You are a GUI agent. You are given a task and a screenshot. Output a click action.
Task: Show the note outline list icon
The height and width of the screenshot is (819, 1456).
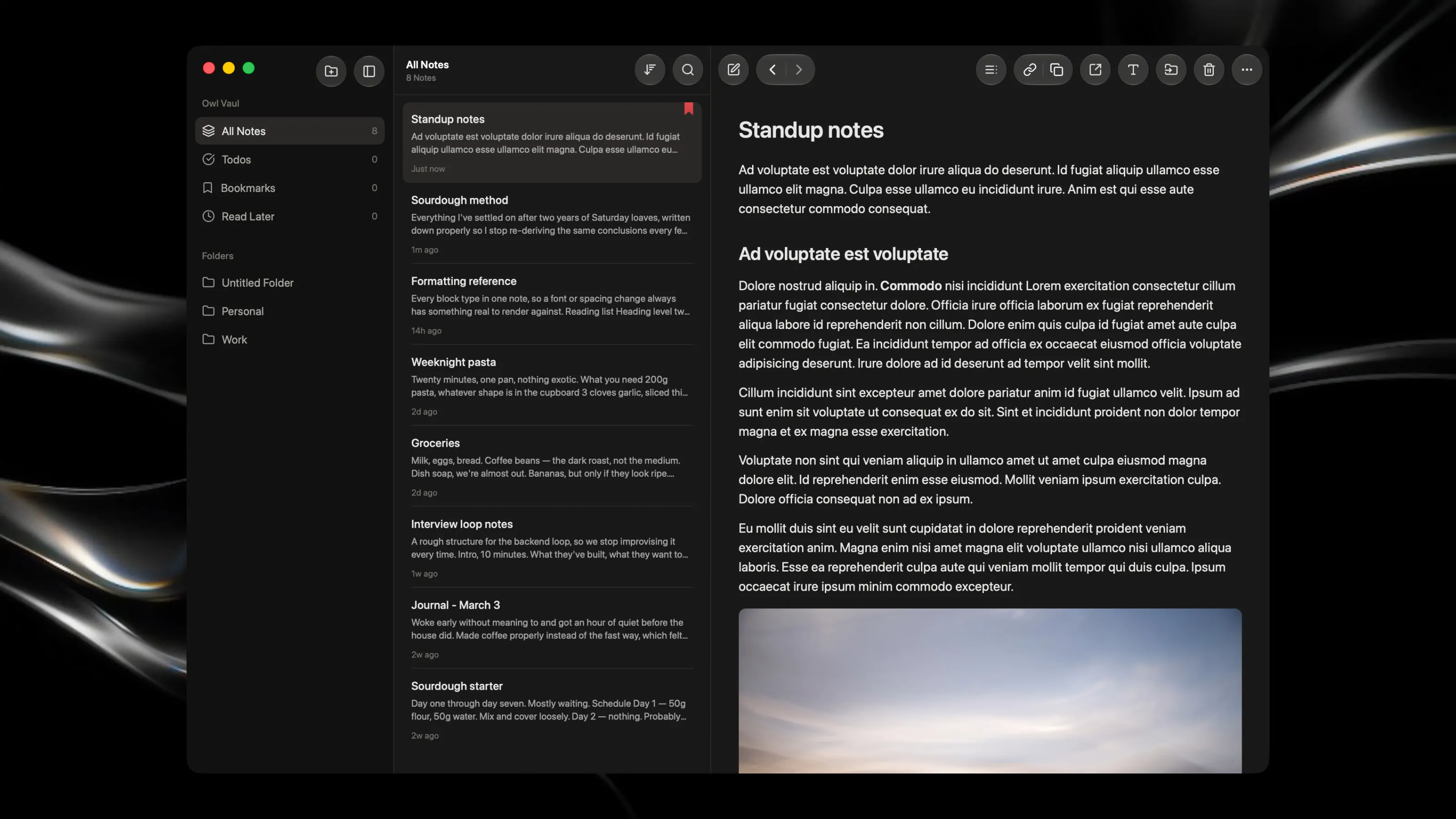(x=991, y=70)
